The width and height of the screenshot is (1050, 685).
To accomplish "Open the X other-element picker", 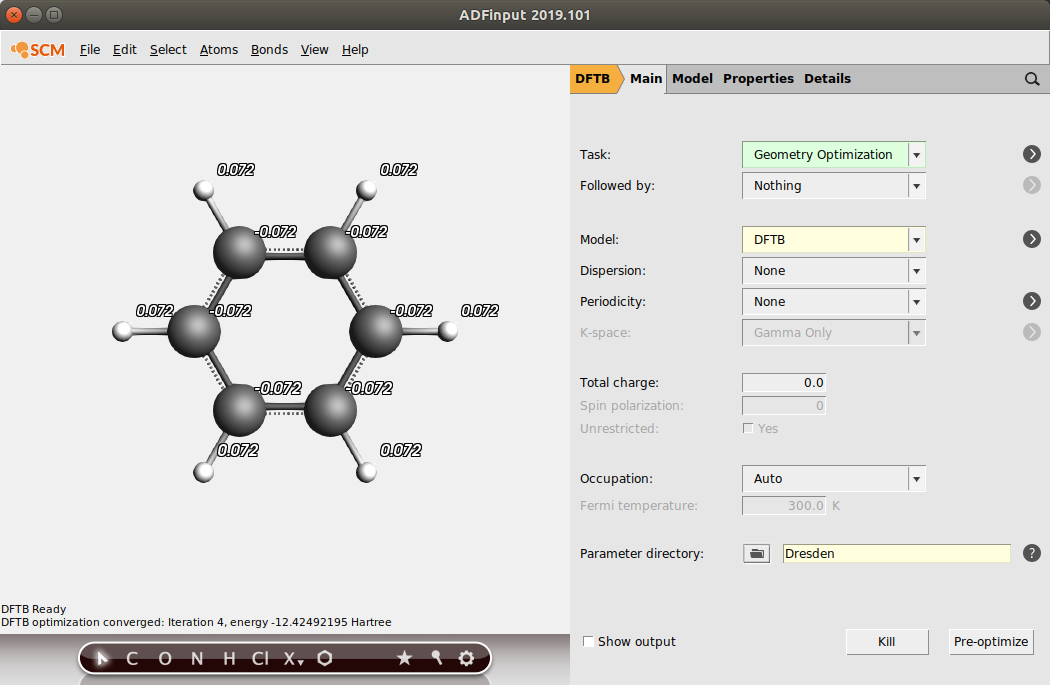I will click(293, 659).
